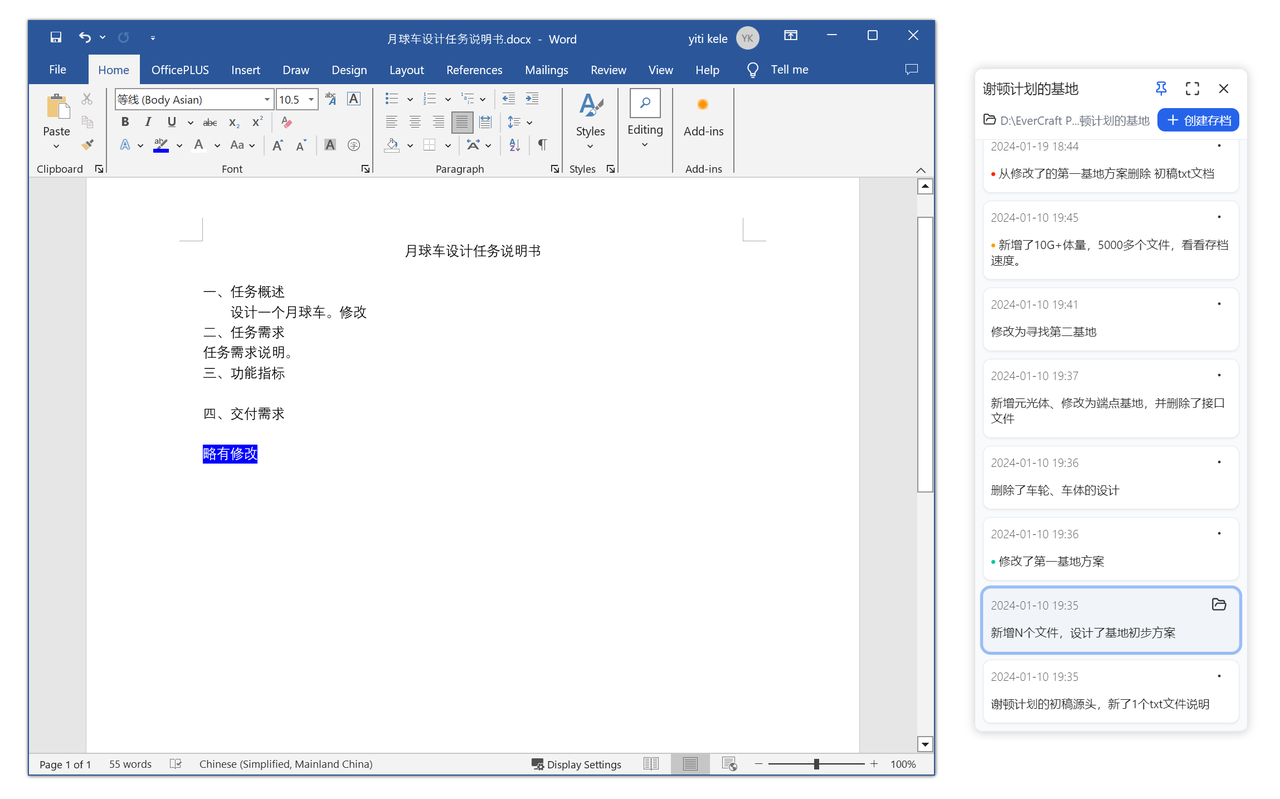Open the Underline style dropdown arrow

tap(190, 122)
